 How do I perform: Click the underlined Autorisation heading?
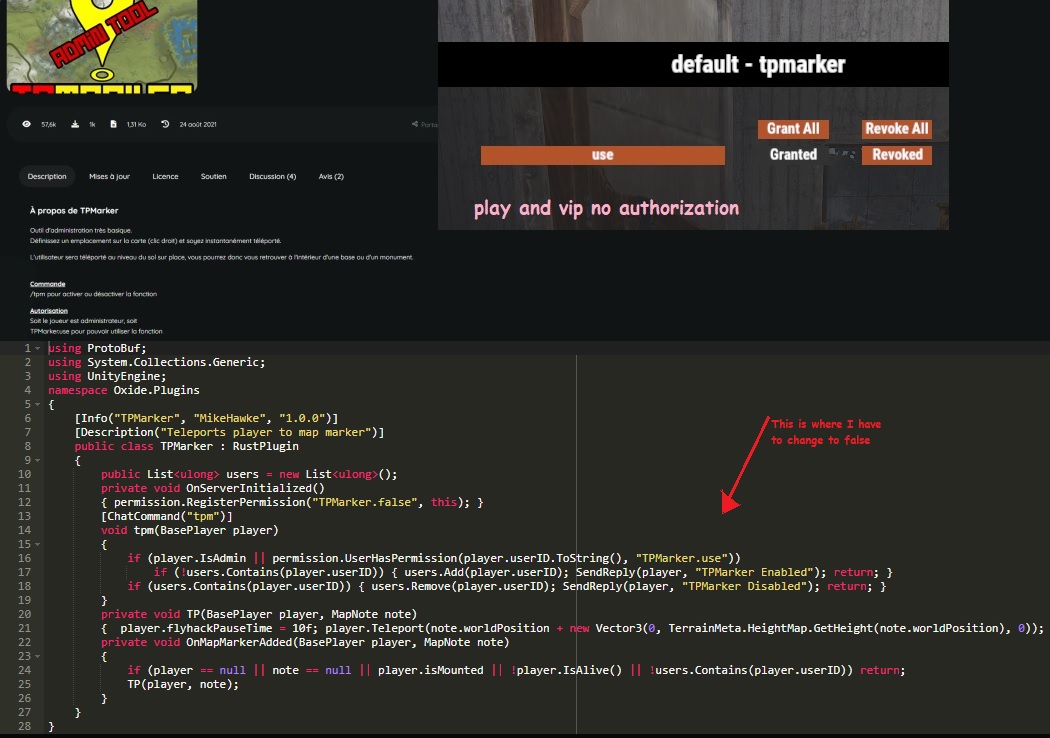point(49,311)
